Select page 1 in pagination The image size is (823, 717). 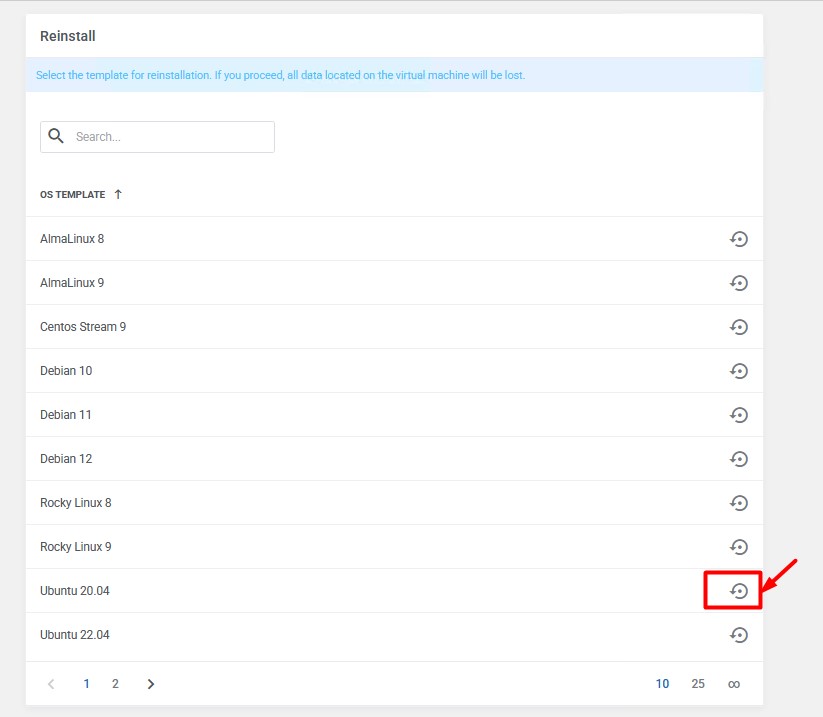[x=87, y=684]
